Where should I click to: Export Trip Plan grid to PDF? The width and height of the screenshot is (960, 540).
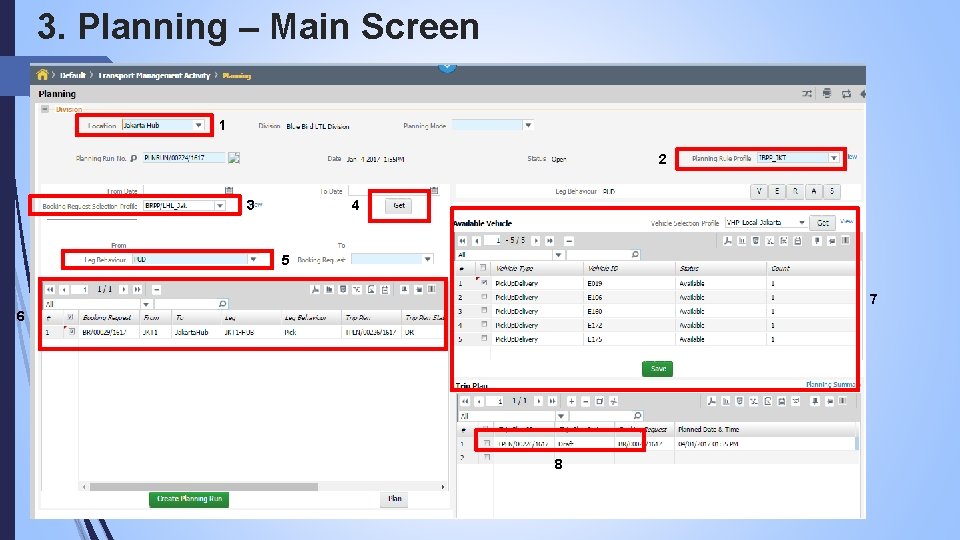pyautogui.click(x=711, y=401)
